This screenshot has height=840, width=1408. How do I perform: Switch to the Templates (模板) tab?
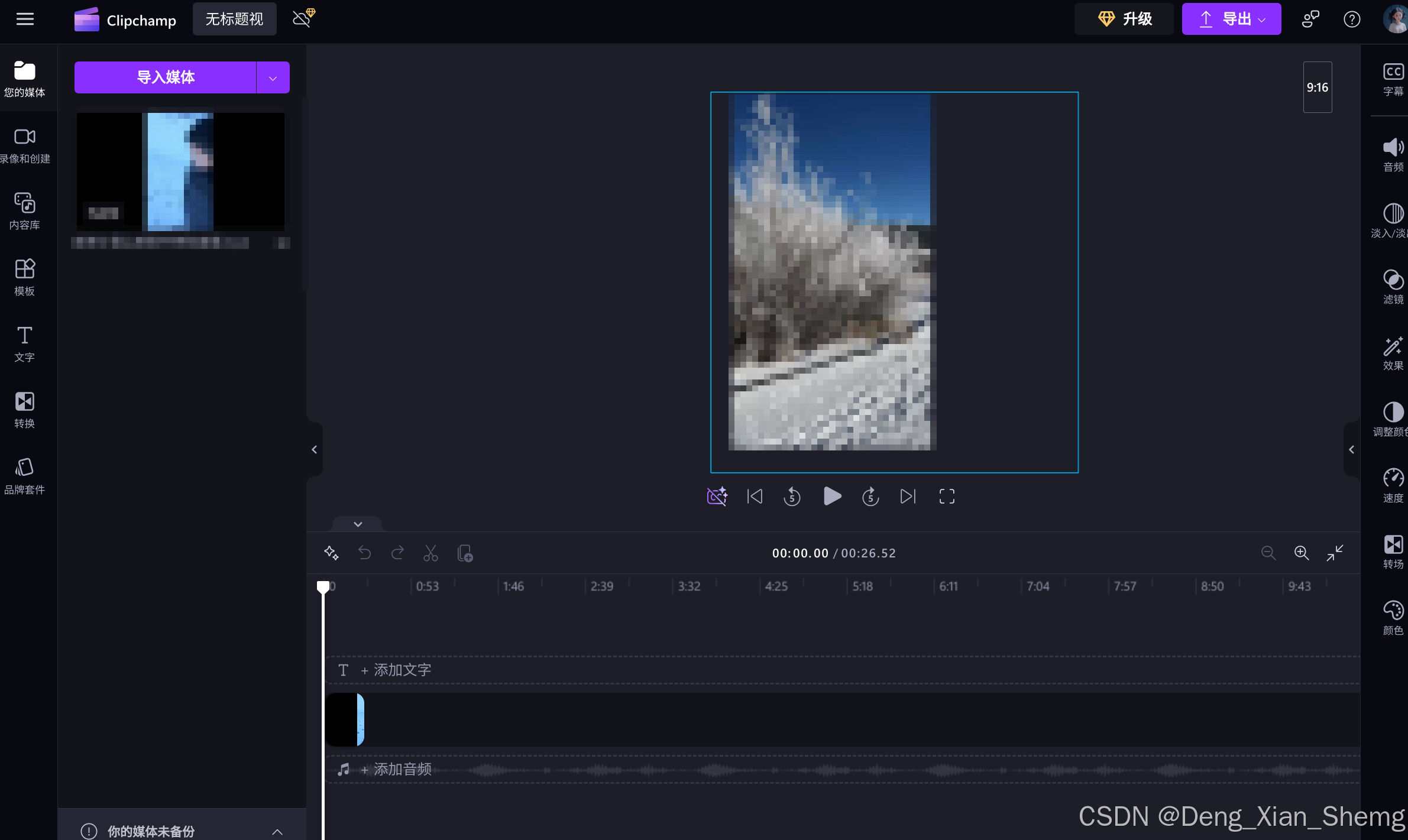point(24,277)
